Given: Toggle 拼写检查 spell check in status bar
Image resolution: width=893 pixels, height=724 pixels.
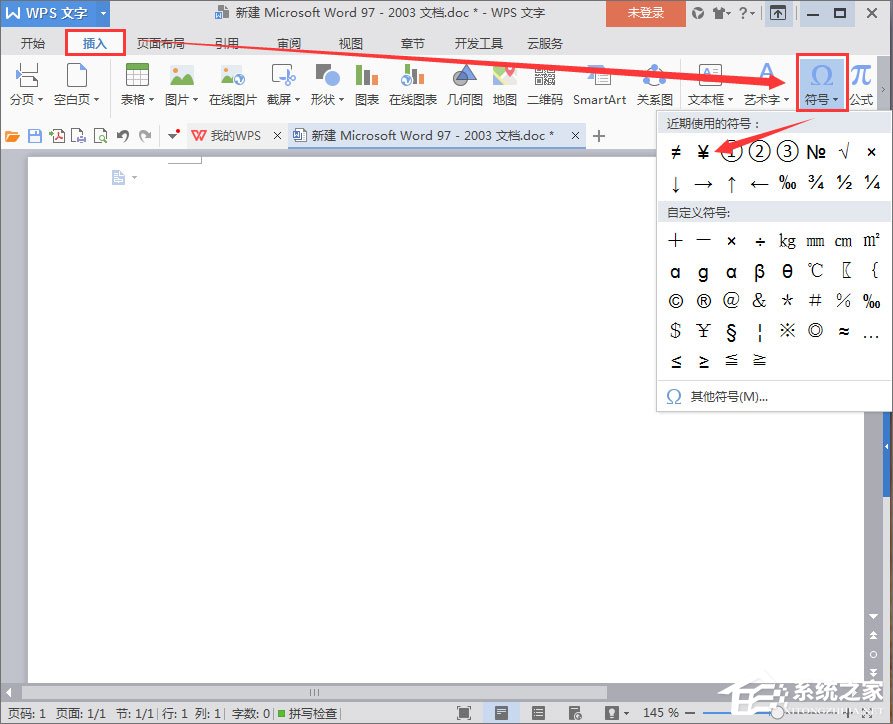Looking at the screenshot, I should 308,713.
